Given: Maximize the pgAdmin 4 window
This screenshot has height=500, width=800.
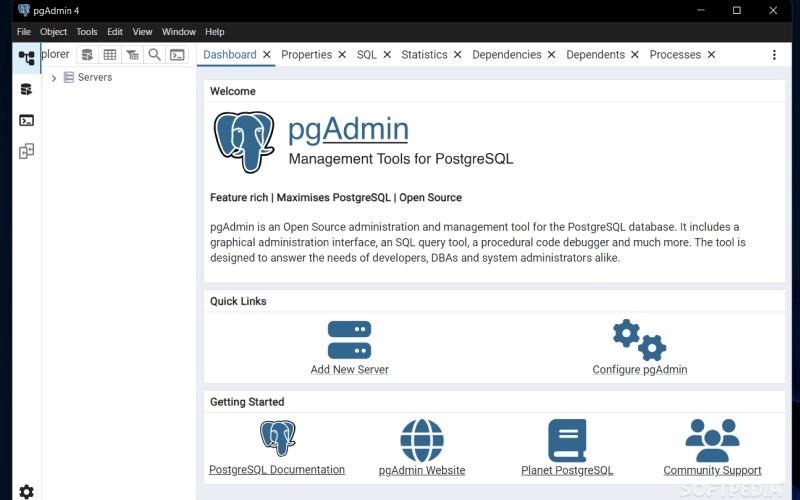Looking at the screenshot, I should tap(737, 10).
